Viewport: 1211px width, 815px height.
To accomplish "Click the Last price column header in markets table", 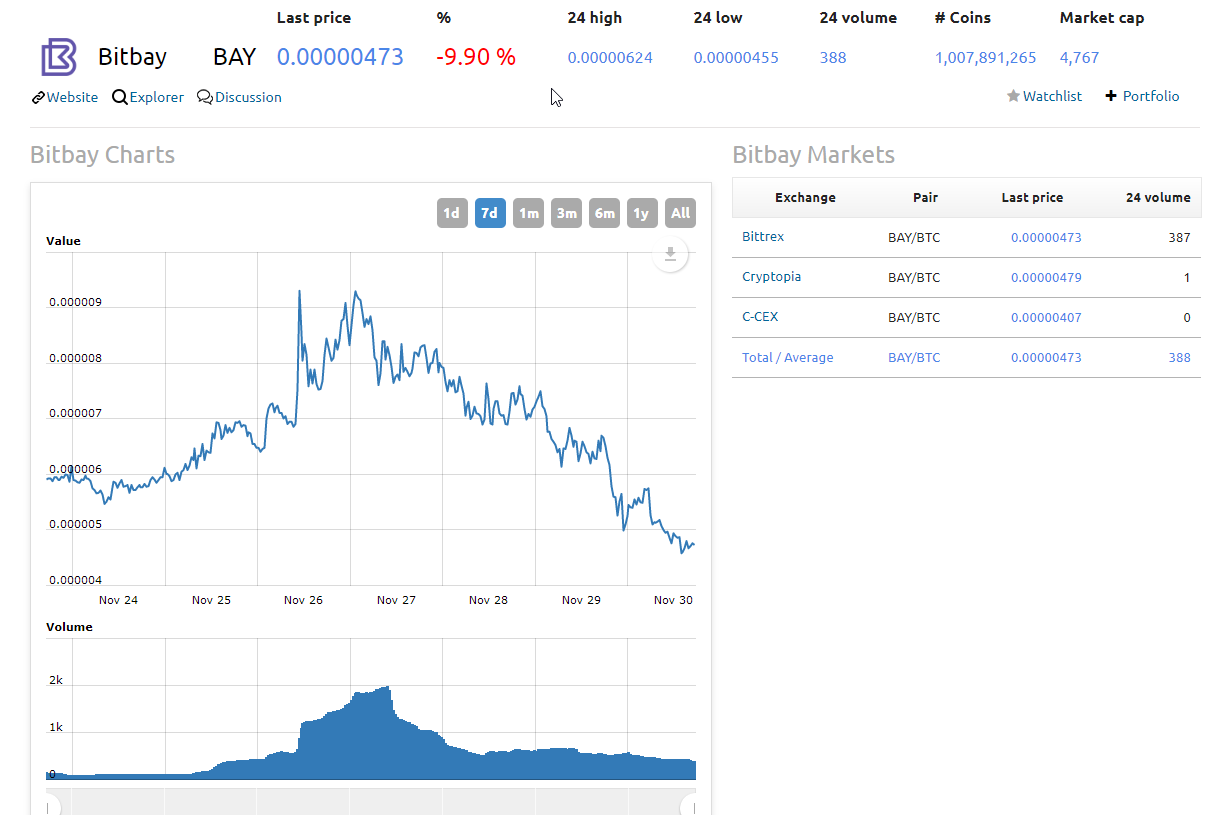I will click(1032, 197).
